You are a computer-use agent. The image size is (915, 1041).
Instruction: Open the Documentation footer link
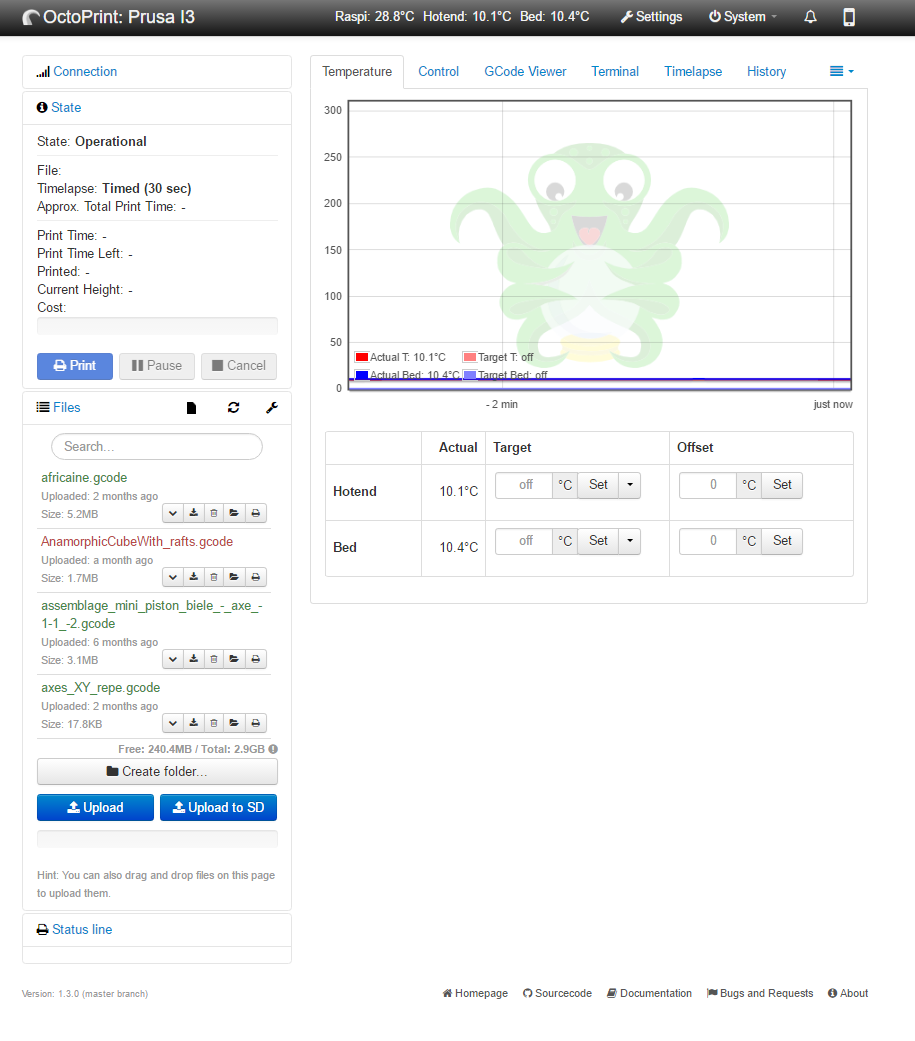point(649,993)
